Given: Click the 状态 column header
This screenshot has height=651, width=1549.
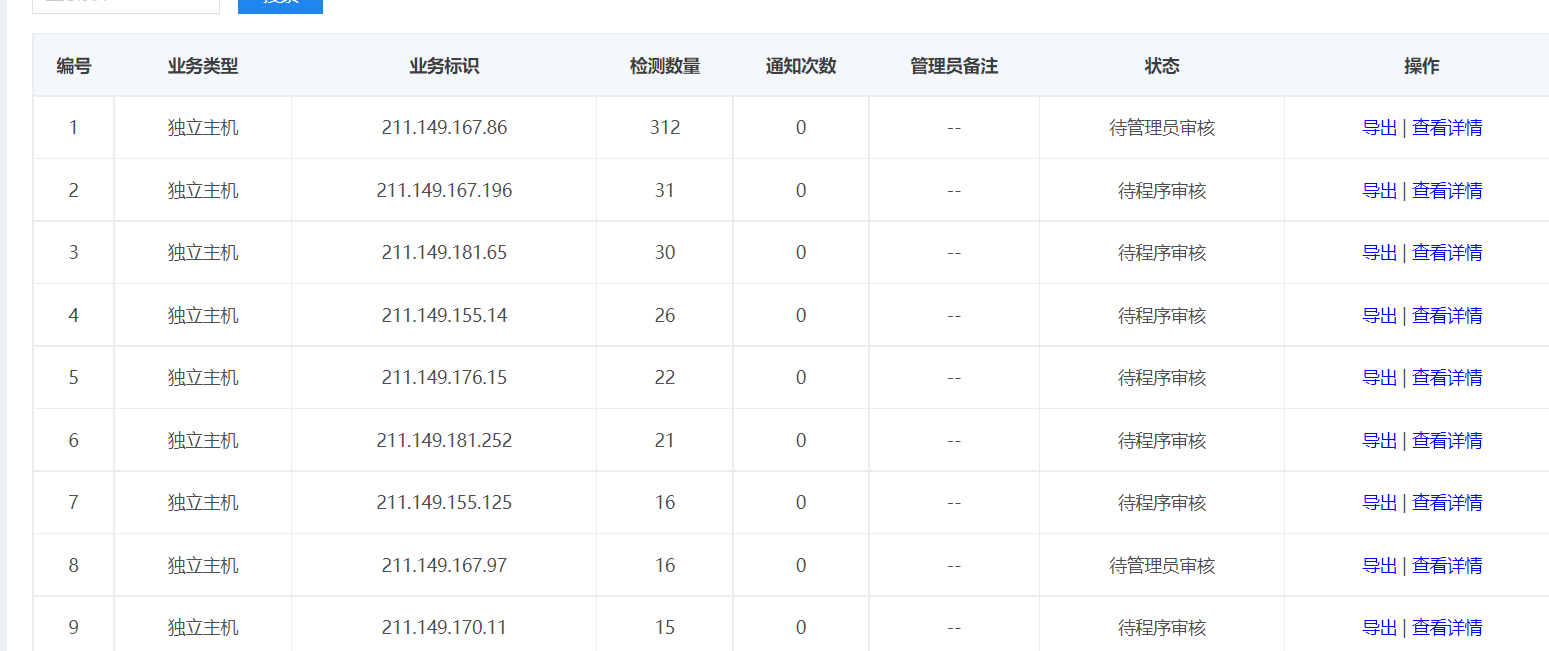Looking at the screenshot, I should coord(1161,66).
